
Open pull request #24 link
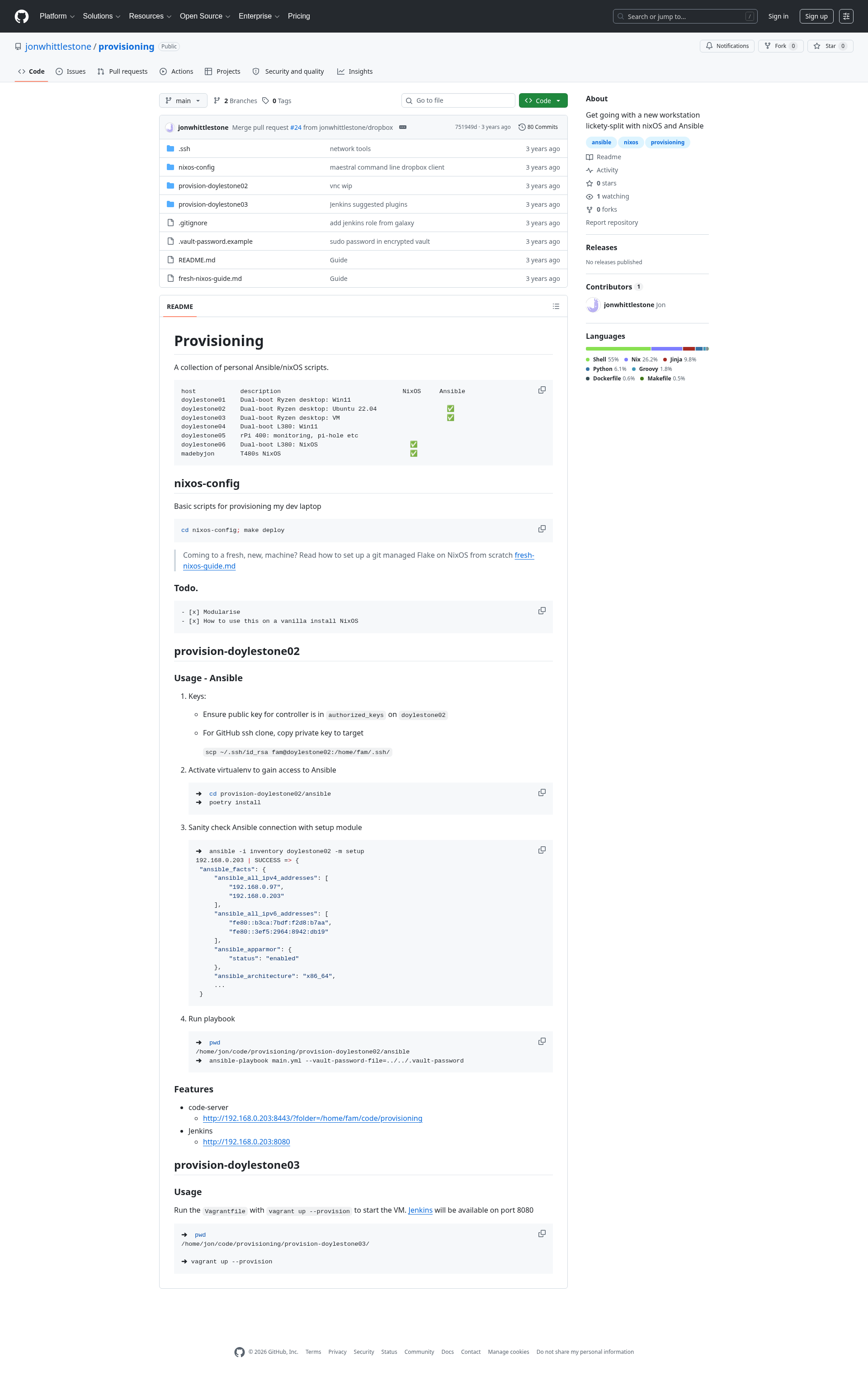[296, 128]
